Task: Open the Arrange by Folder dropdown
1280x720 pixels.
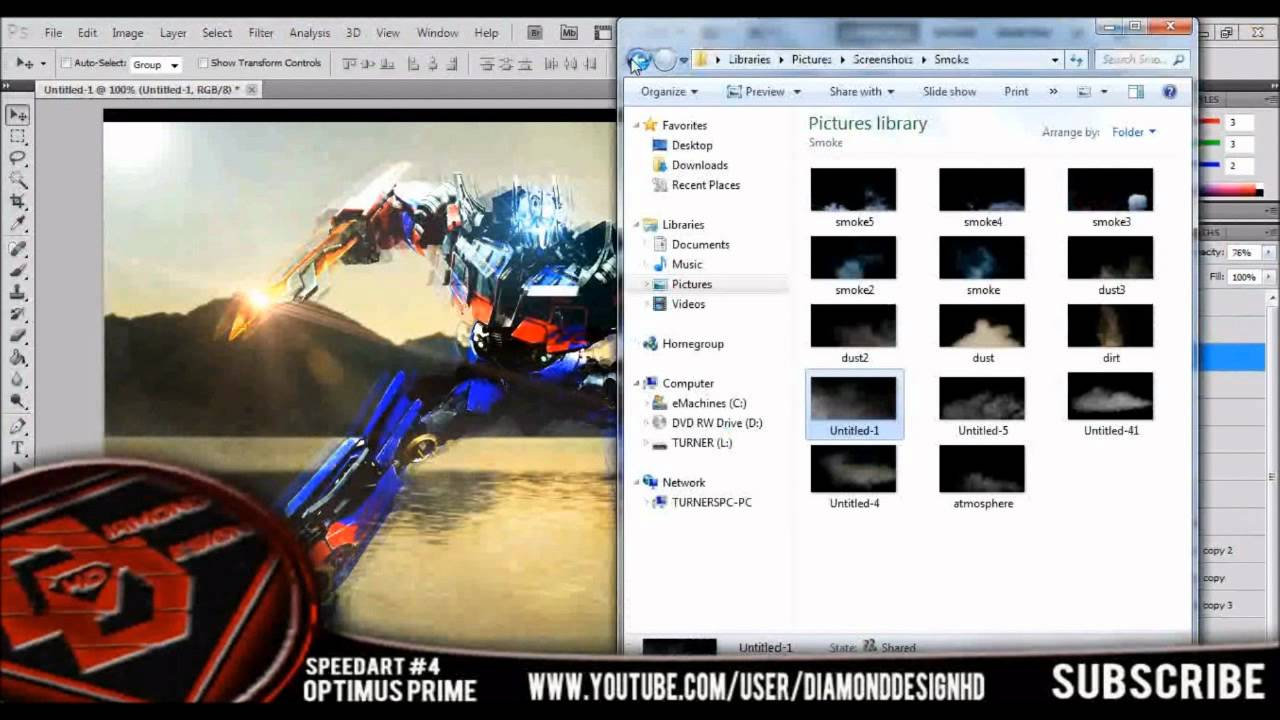Action: click(1134, 132)
